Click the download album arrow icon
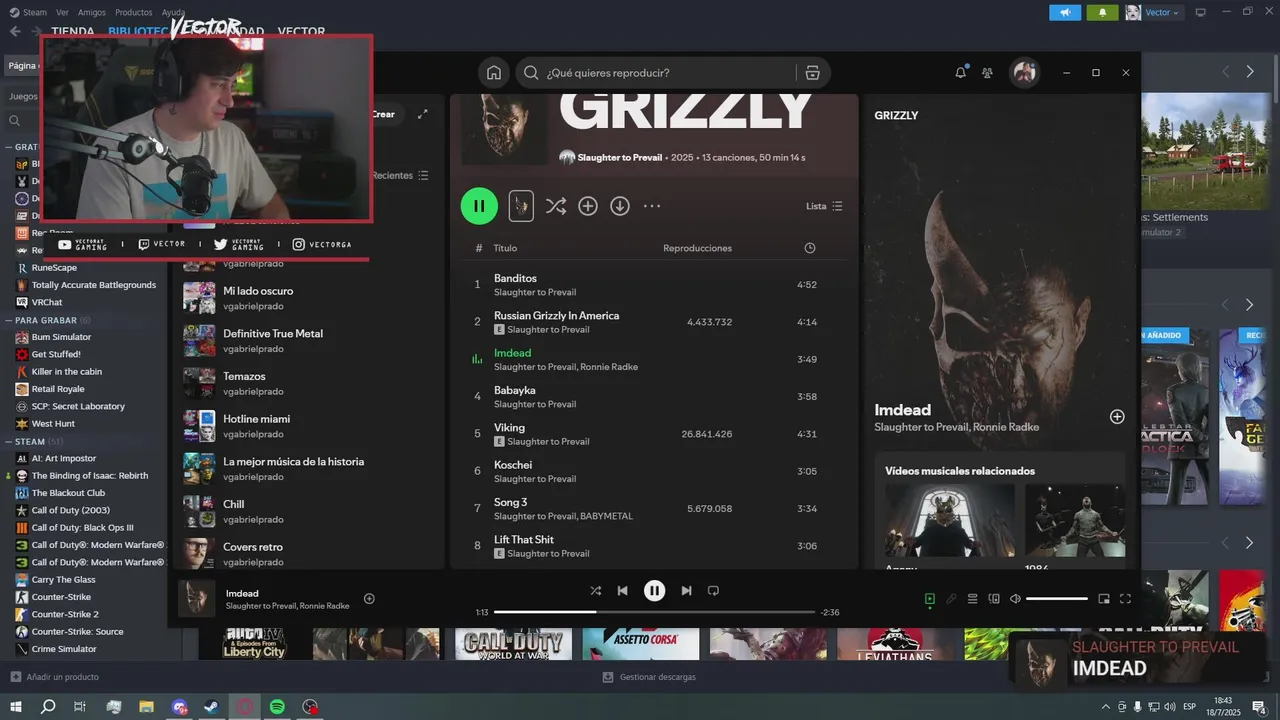The width and height of the screenshot is (1280, 720). click(620, 206)
